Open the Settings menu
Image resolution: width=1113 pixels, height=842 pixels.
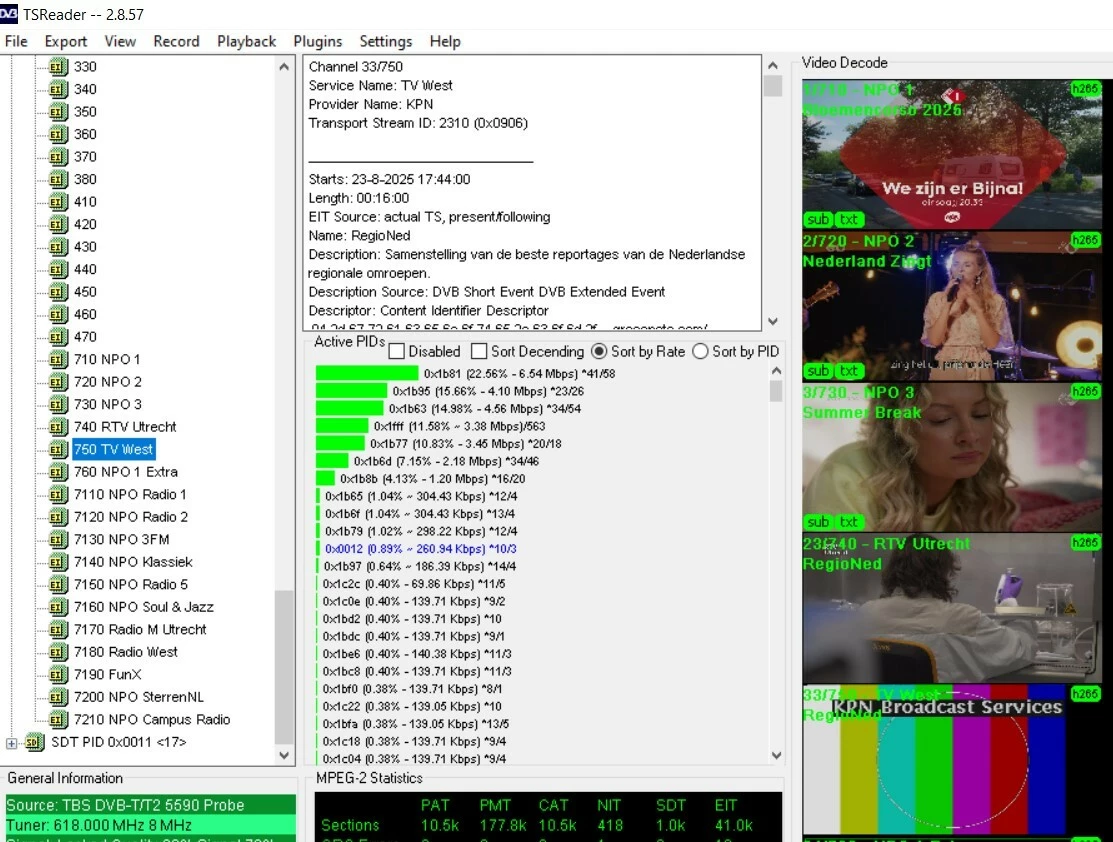click(385, 41)
